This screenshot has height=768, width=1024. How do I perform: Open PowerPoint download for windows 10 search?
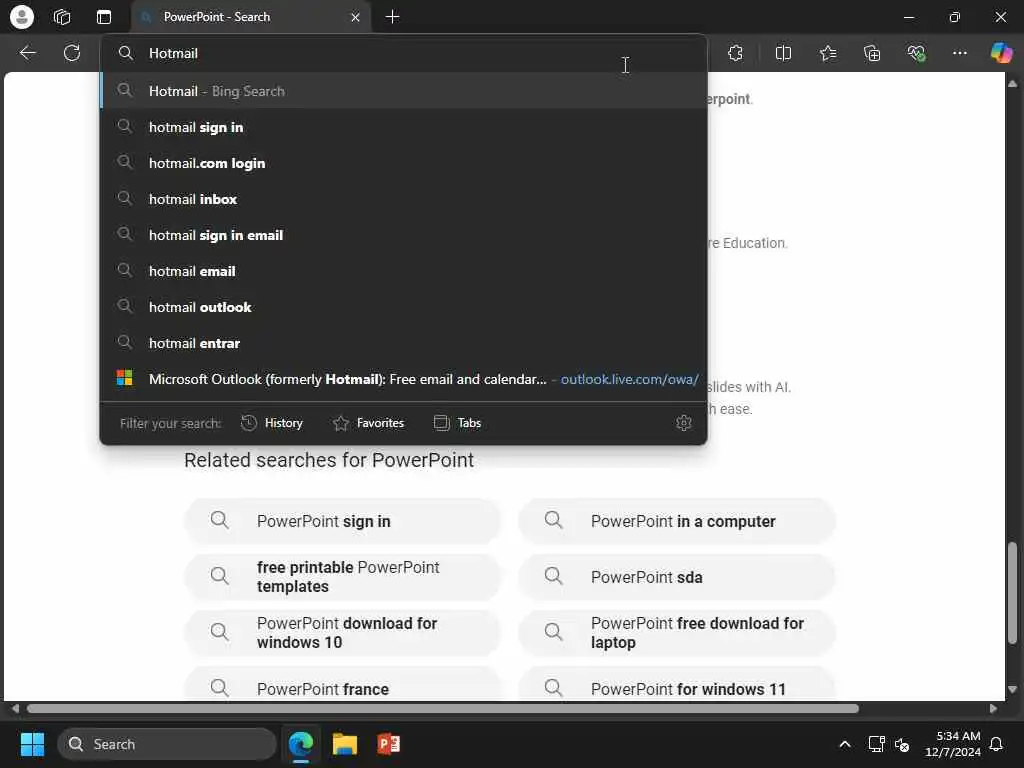[343, 633]
